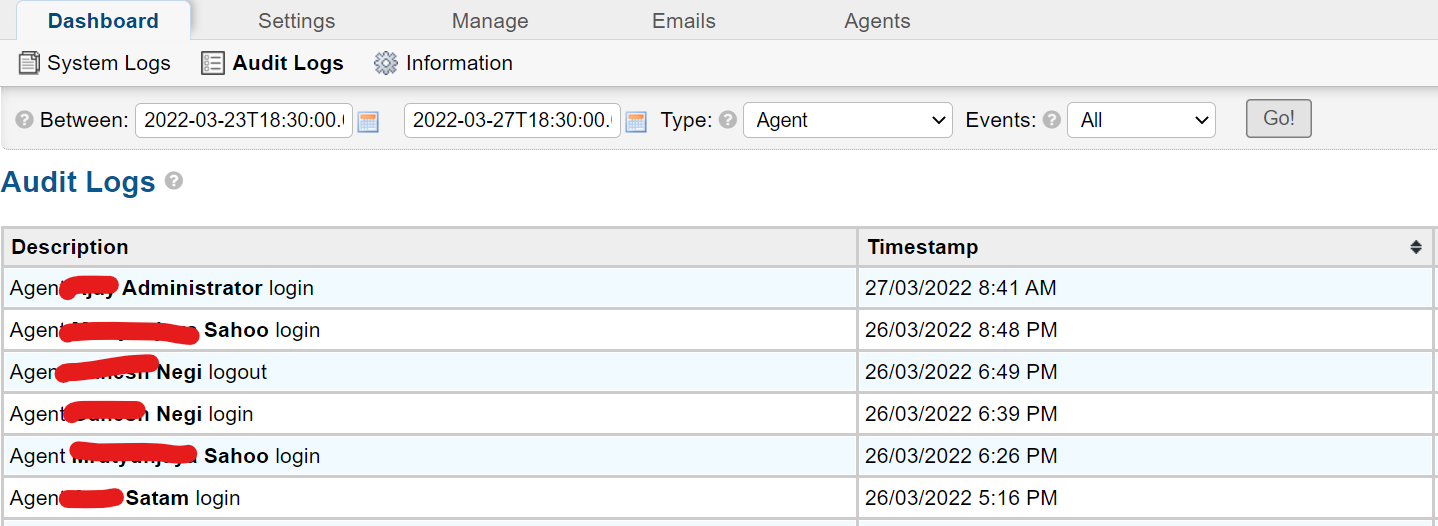Image resolution: width=1438 pixels, height=526 pixels.
Task: Click the Audit Logs list icon
Action: point(213,63)
